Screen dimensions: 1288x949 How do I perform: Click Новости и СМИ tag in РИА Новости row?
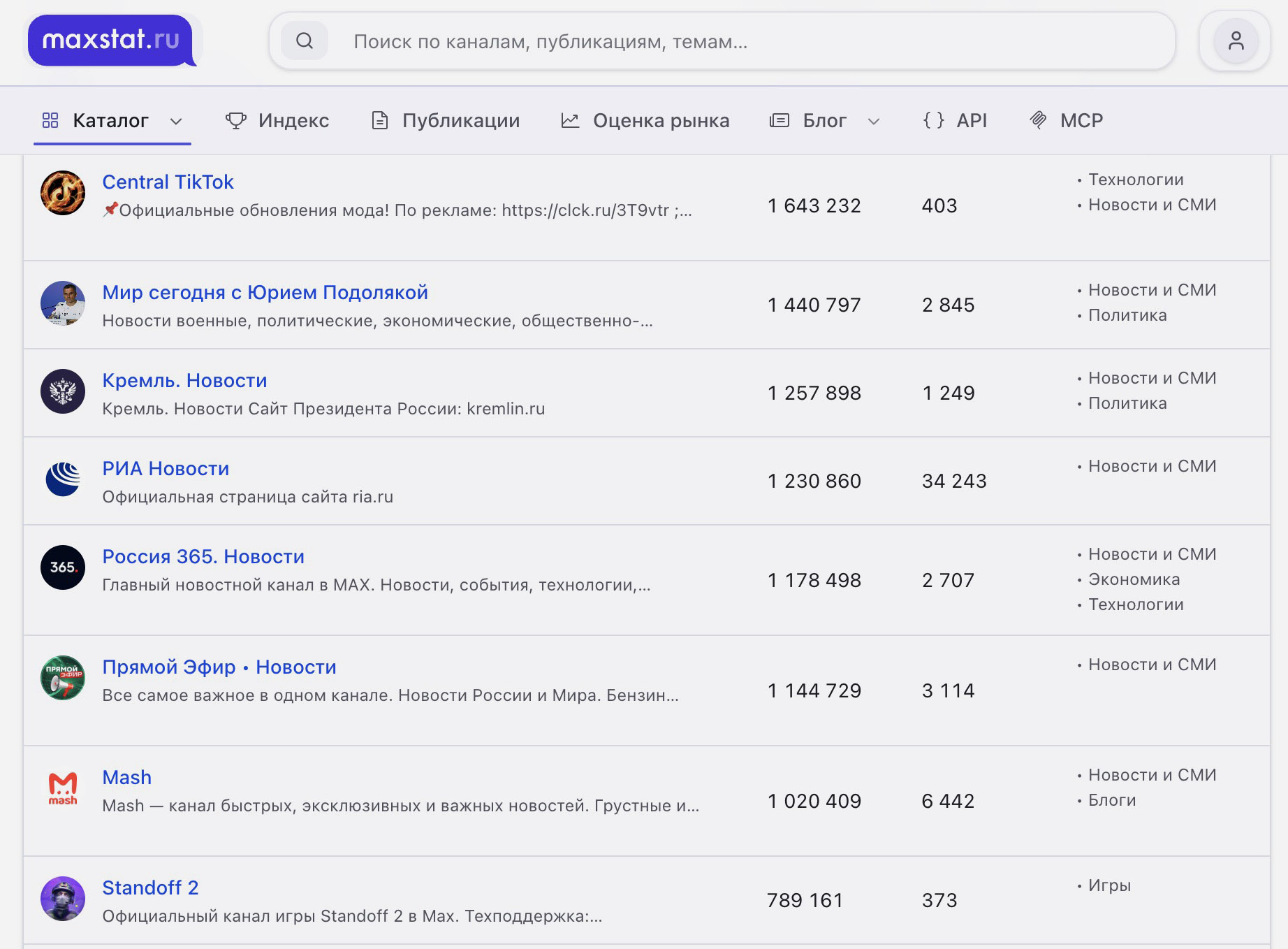point(1152,466)
